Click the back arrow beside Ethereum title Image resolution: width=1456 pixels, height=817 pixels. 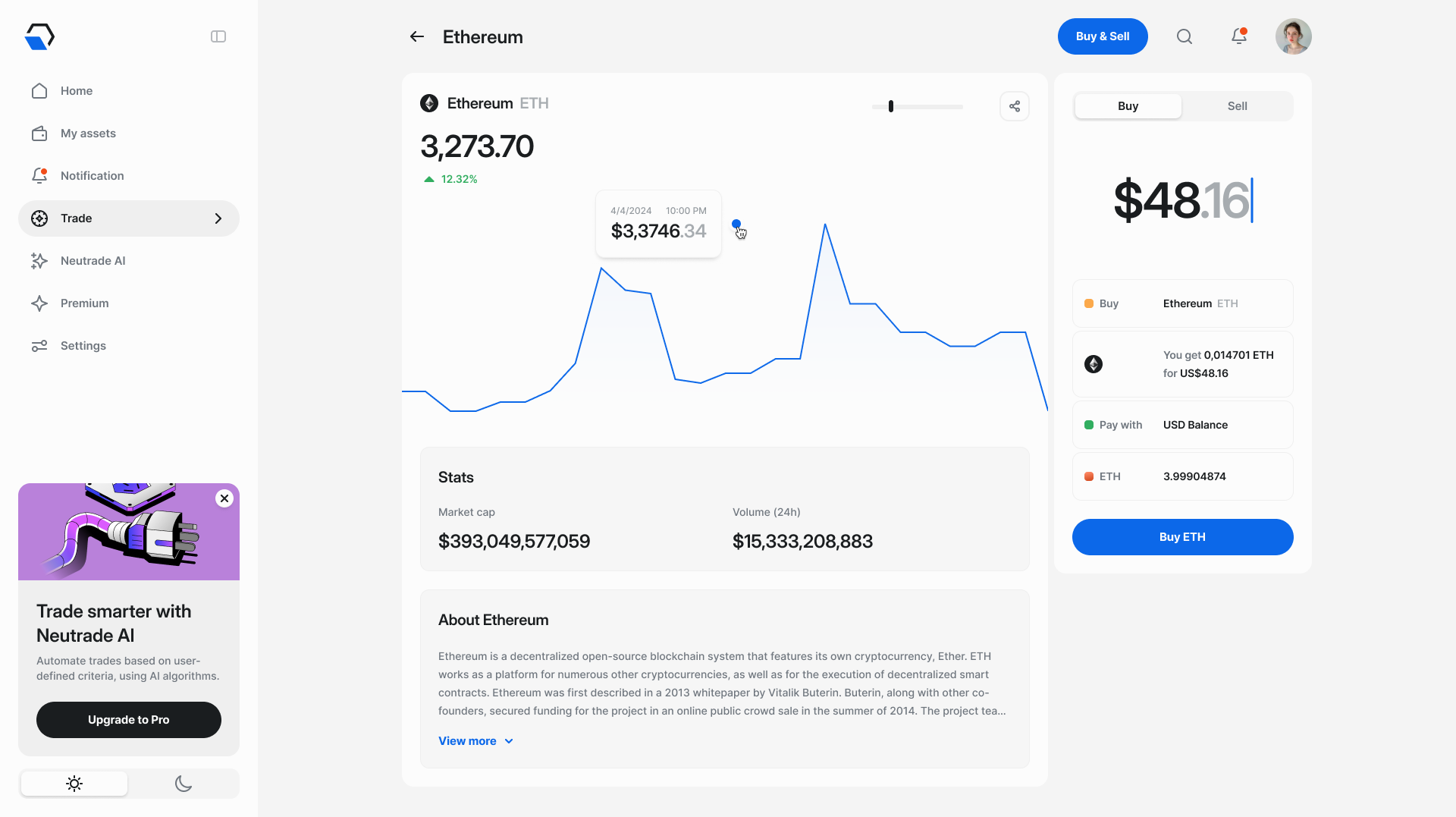[x=416, y=36]
